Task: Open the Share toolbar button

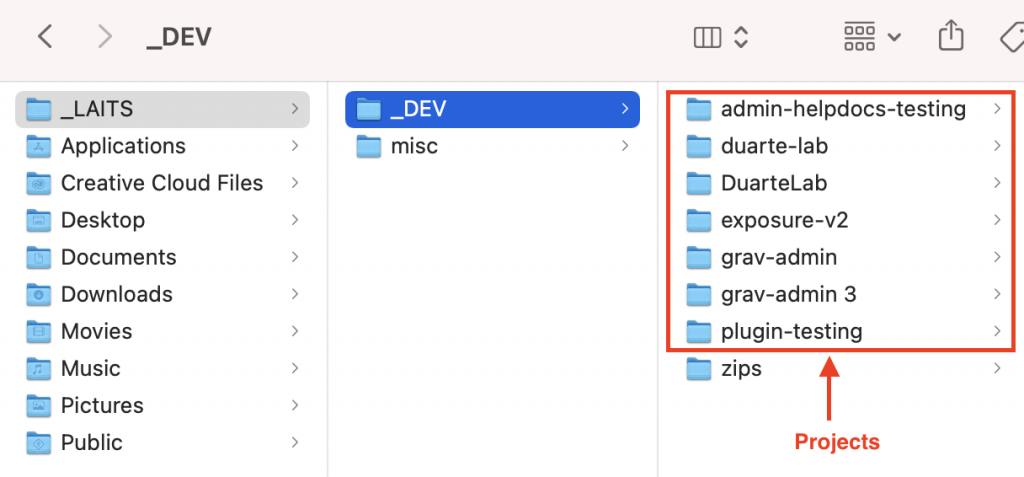Action: (x=951, y=36)
